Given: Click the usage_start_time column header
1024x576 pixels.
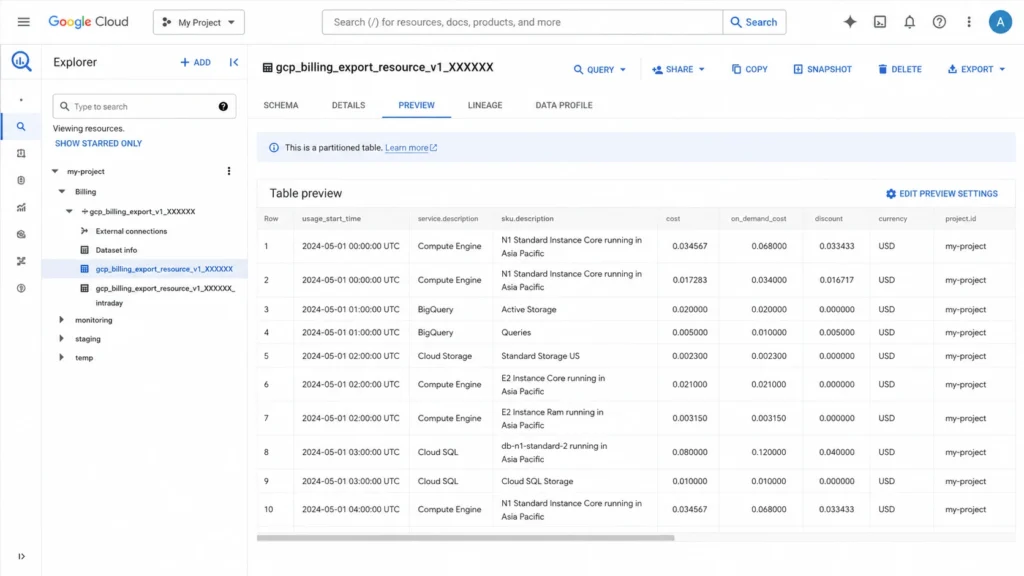Looking at the screenshot, I should click(331, 219).
